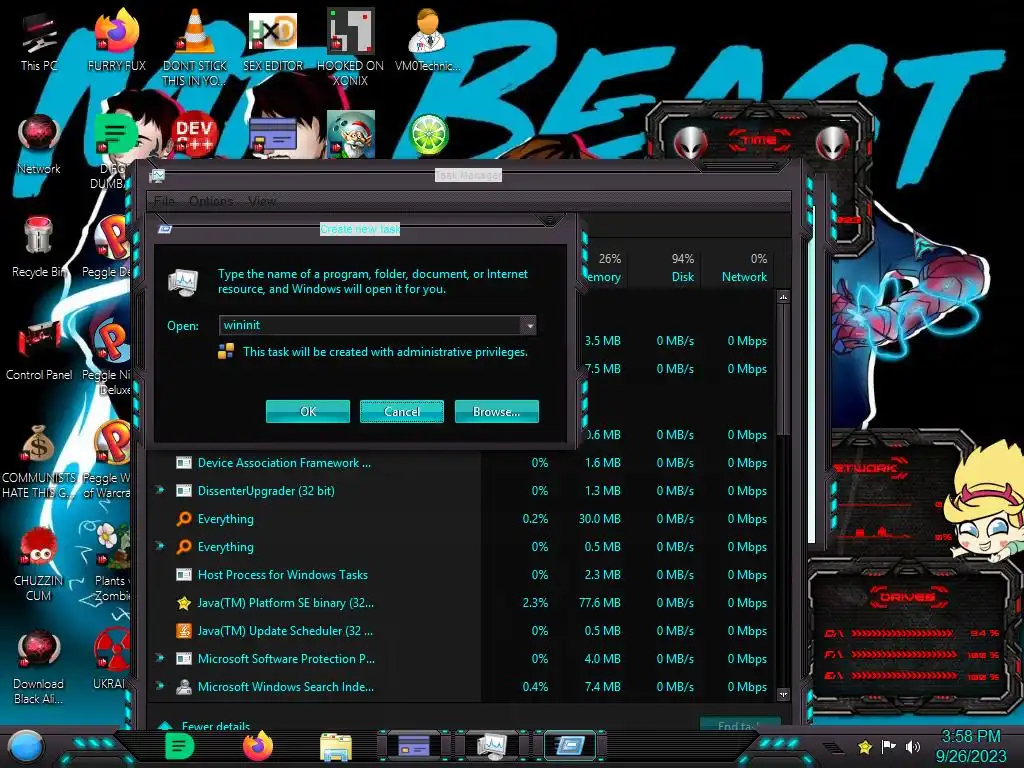Open the View menu in Task Manager
The width and height of the screenshot is (1024, 768).
point(262,201)
